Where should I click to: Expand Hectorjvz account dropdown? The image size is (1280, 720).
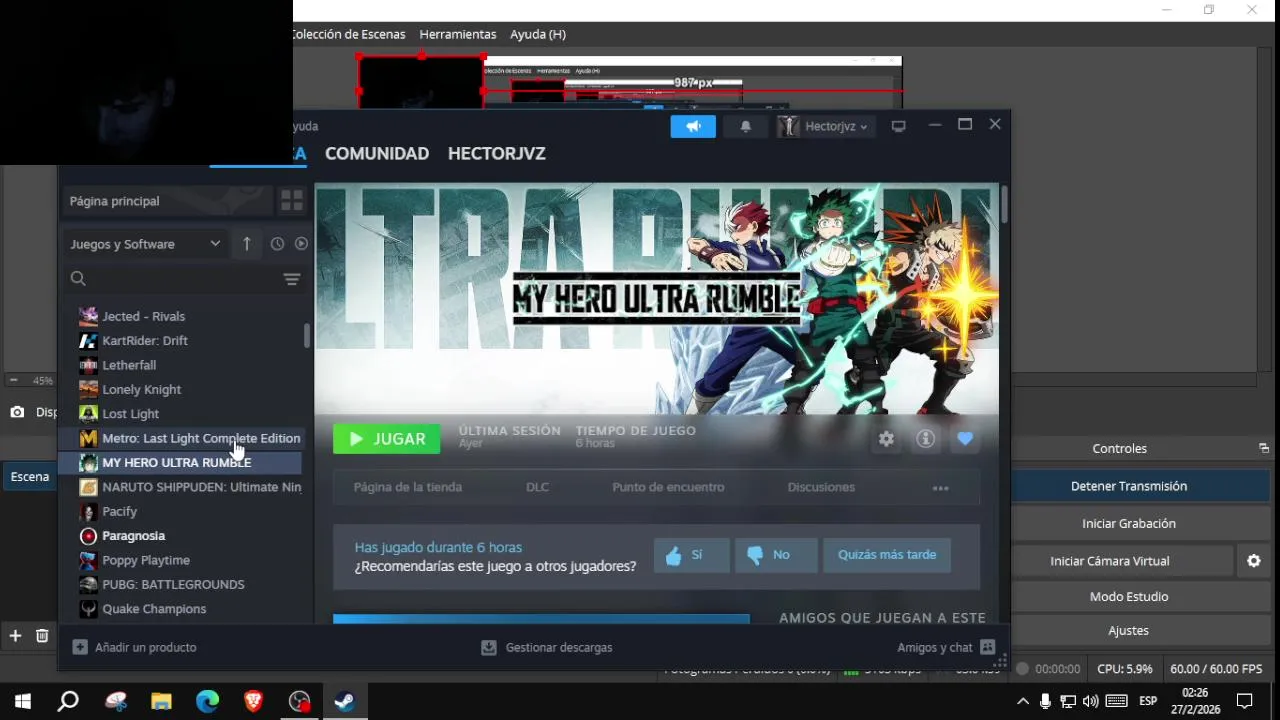[828, 126]
